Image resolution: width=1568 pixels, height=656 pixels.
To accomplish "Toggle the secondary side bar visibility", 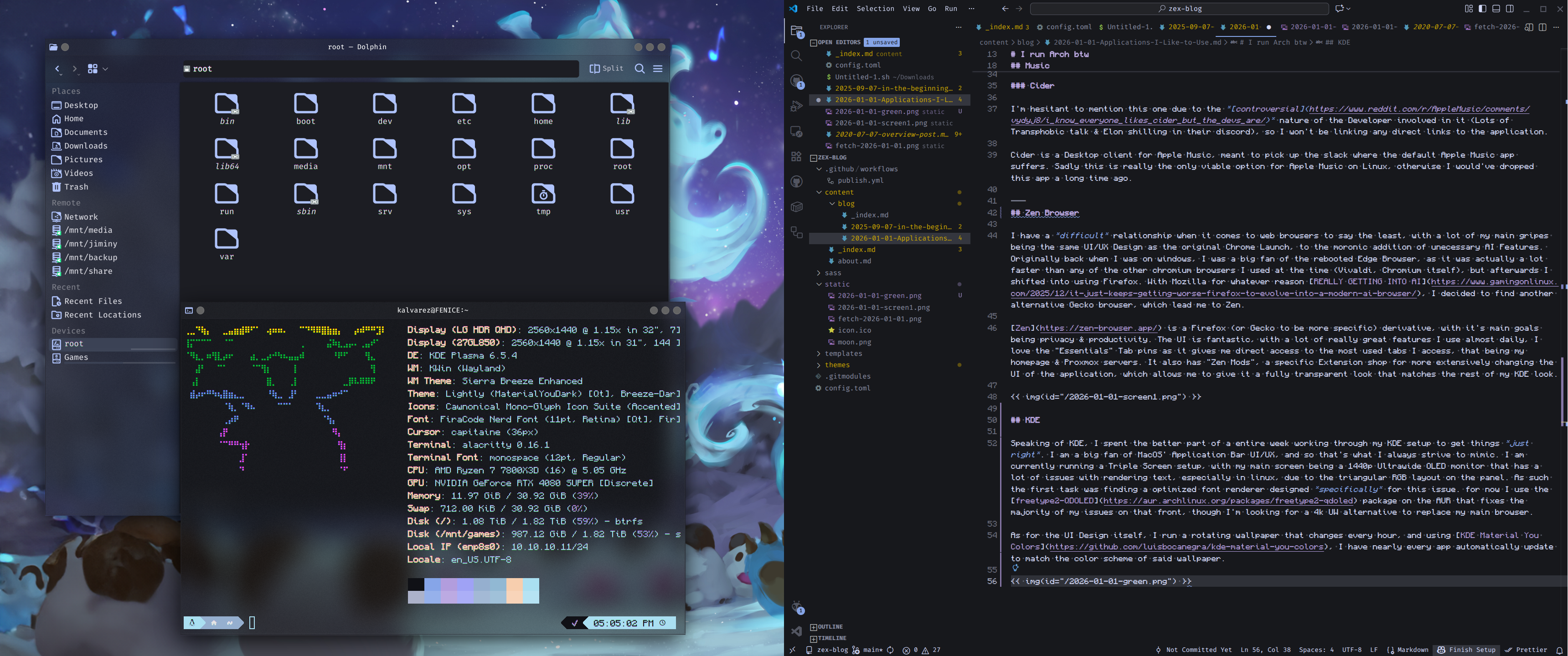I will click(x=1510, y=9).
